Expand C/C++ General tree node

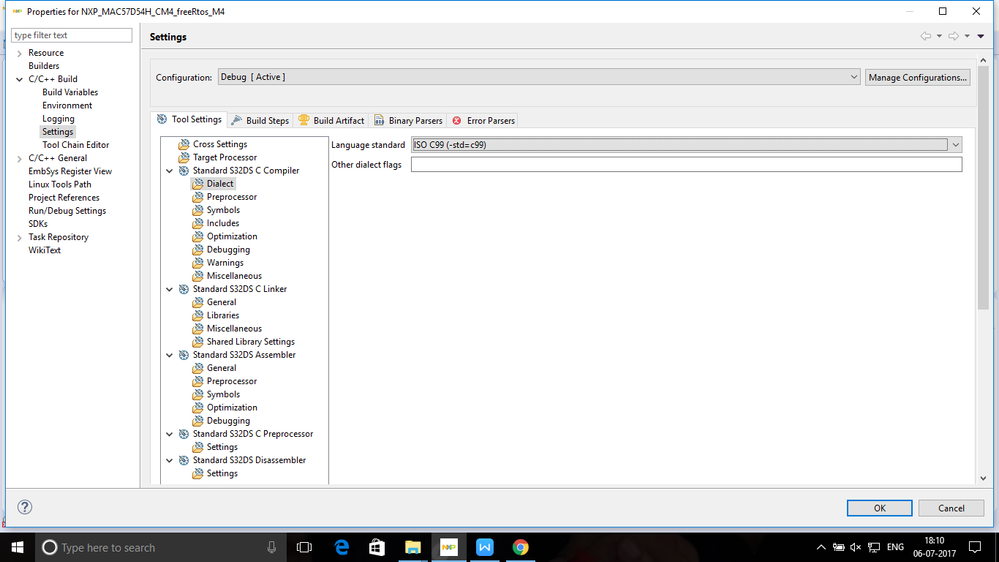[x=19, y=159]
